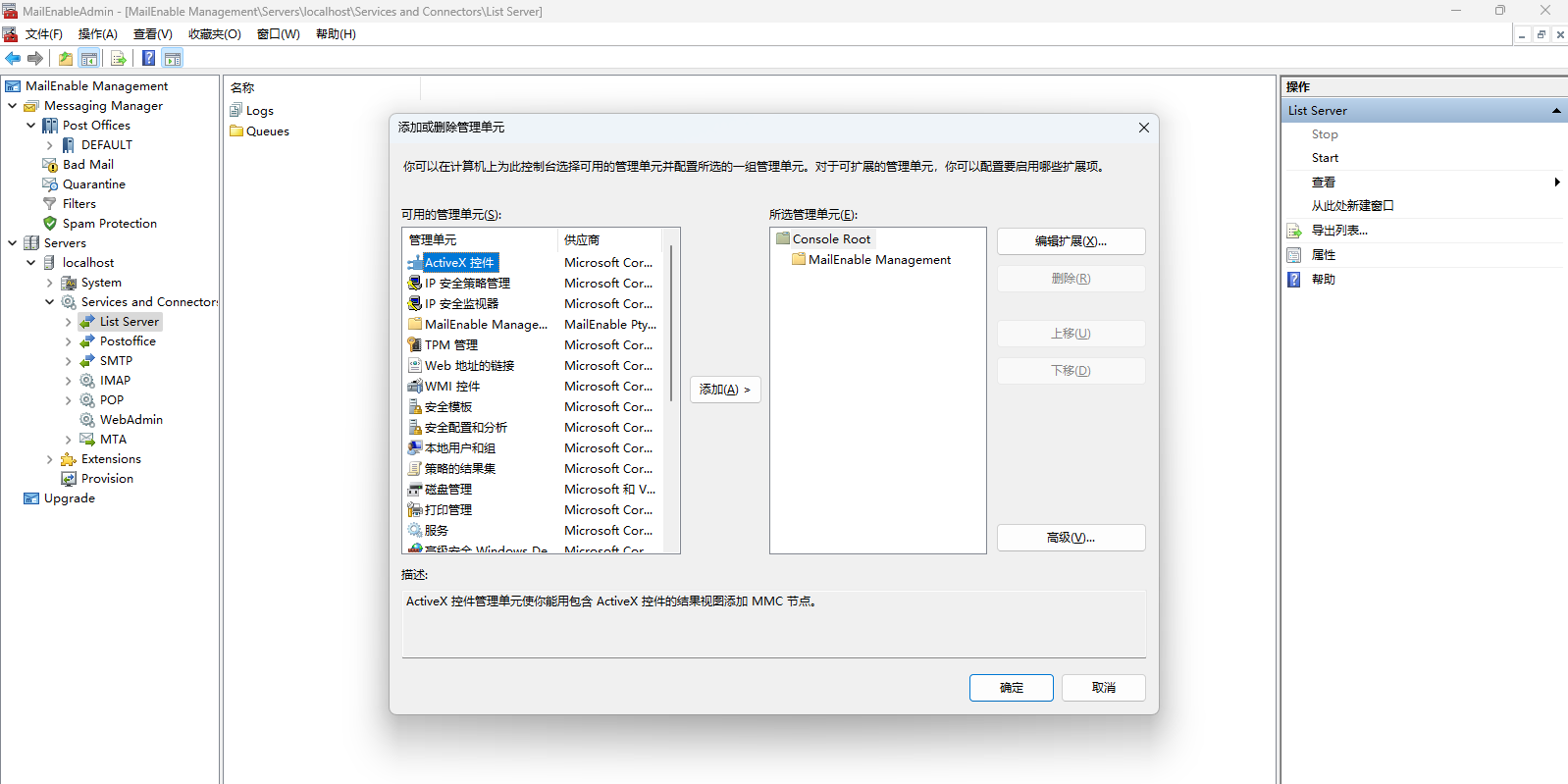Open the 窗口(W) menu
The height and width of the screenshot is (784, 1568).
point(279,34)
